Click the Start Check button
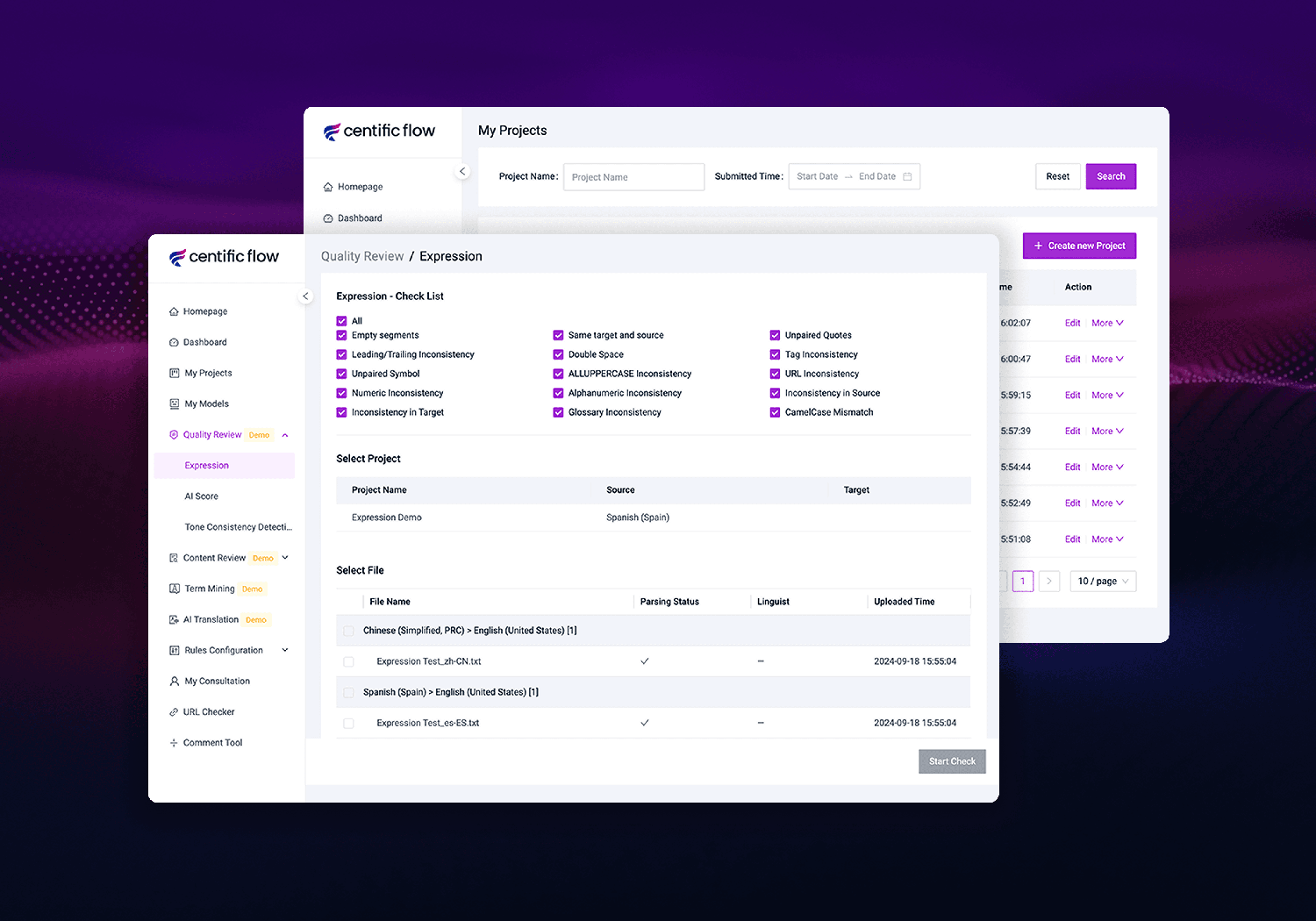 (952, 761)
